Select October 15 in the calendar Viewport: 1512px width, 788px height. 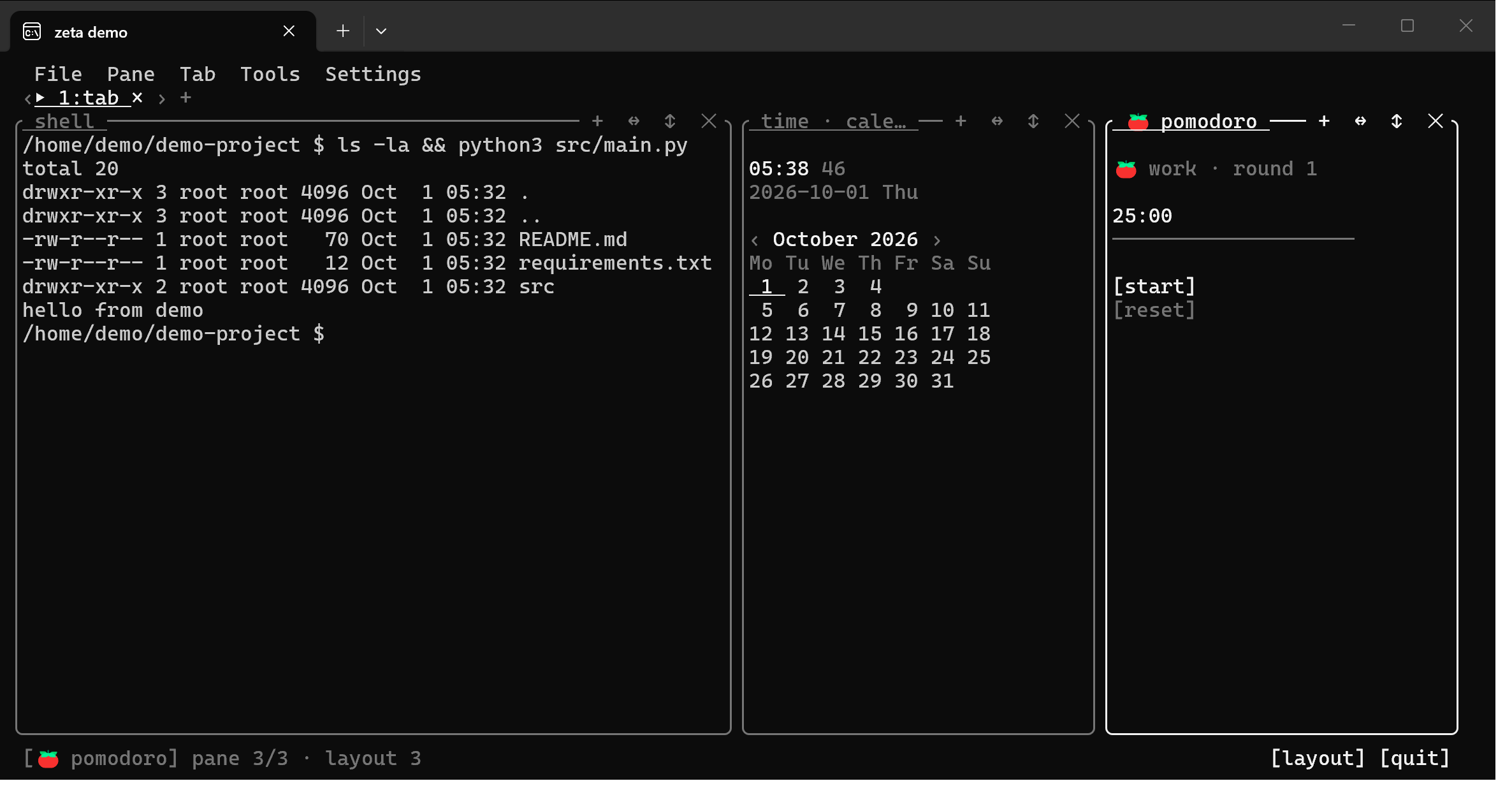[x=869, y=333]
